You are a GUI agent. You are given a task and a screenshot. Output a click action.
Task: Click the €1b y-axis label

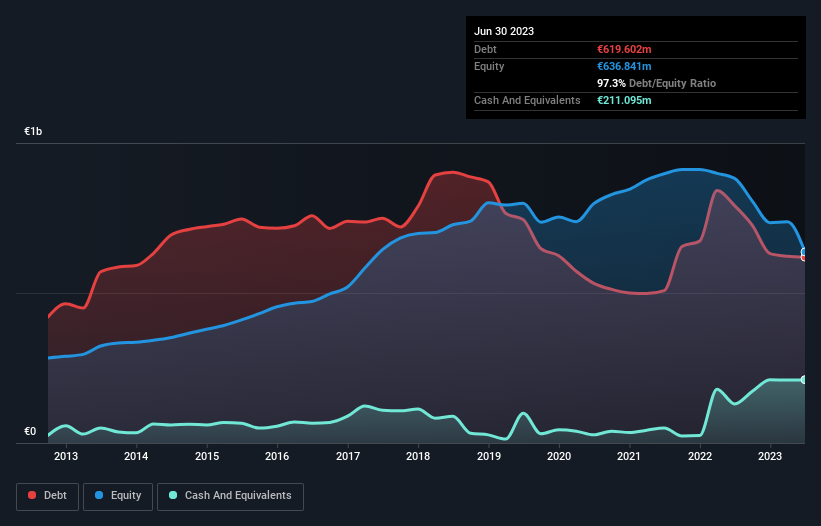pyautogui.click(x=33, y=131)
